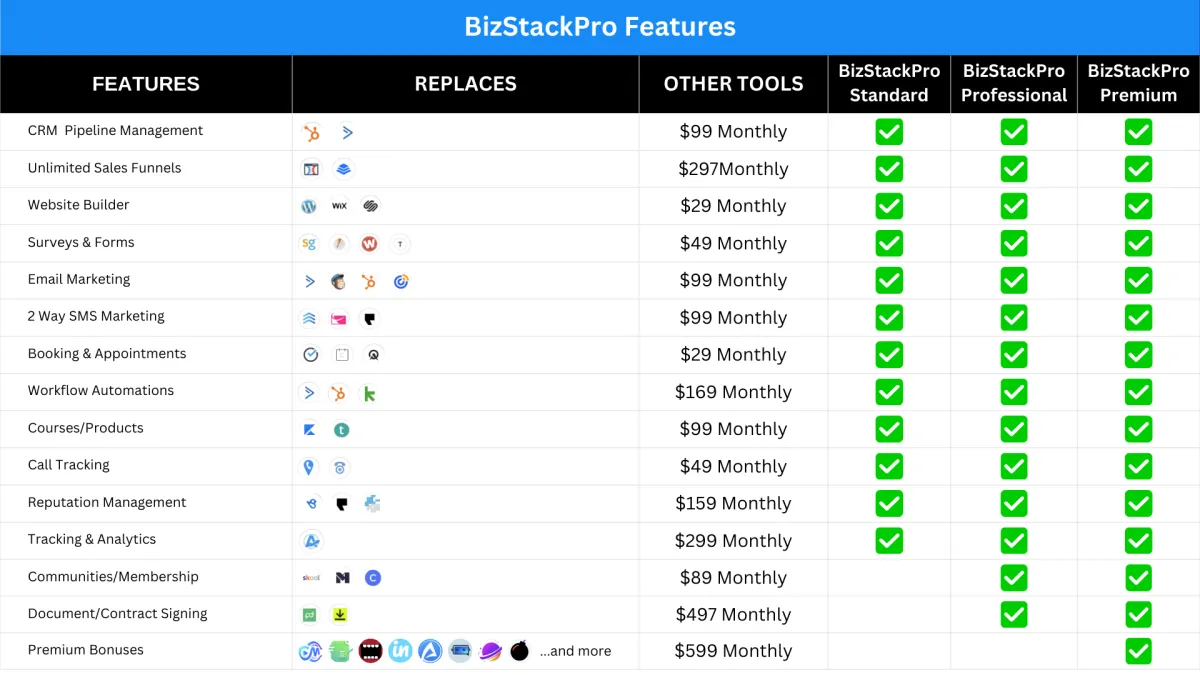Click Standard plan checkmark for CRM Pipeline Management
Screen dimensions: 1200x675
(x=889, y=132)
